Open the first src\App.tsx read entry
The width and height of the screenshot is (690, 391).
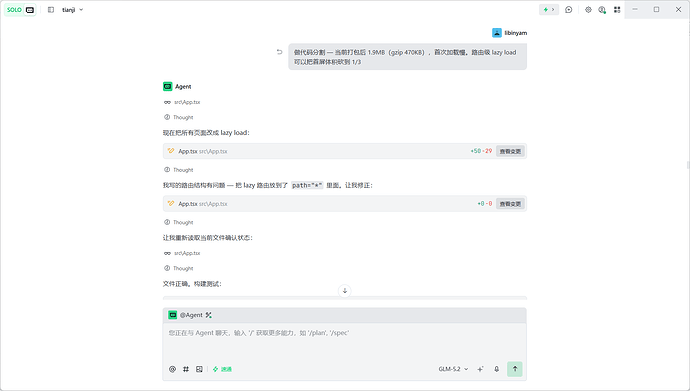coord(182,102)
